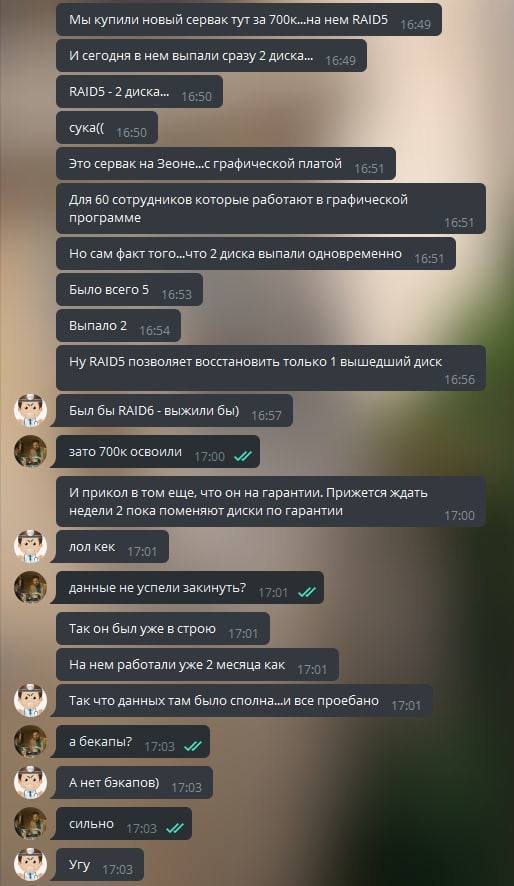Click read checkmarks on 'зато 700к освоили'
The width and height of the screenshot is (514, 886).
(243, 457)
